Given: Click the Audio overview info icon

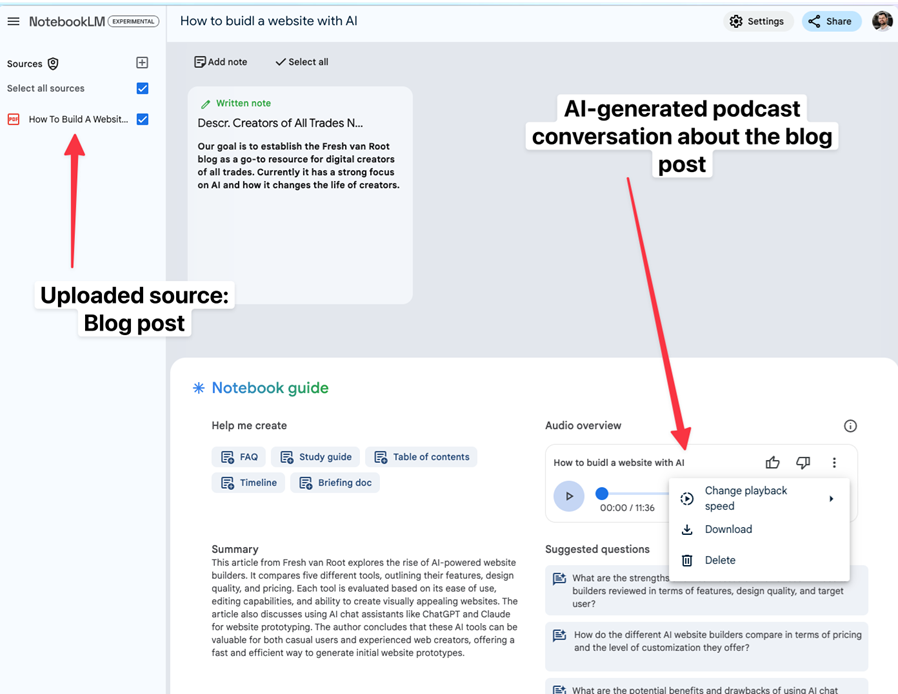Looking at the screenshot, I should click(850, 425).
